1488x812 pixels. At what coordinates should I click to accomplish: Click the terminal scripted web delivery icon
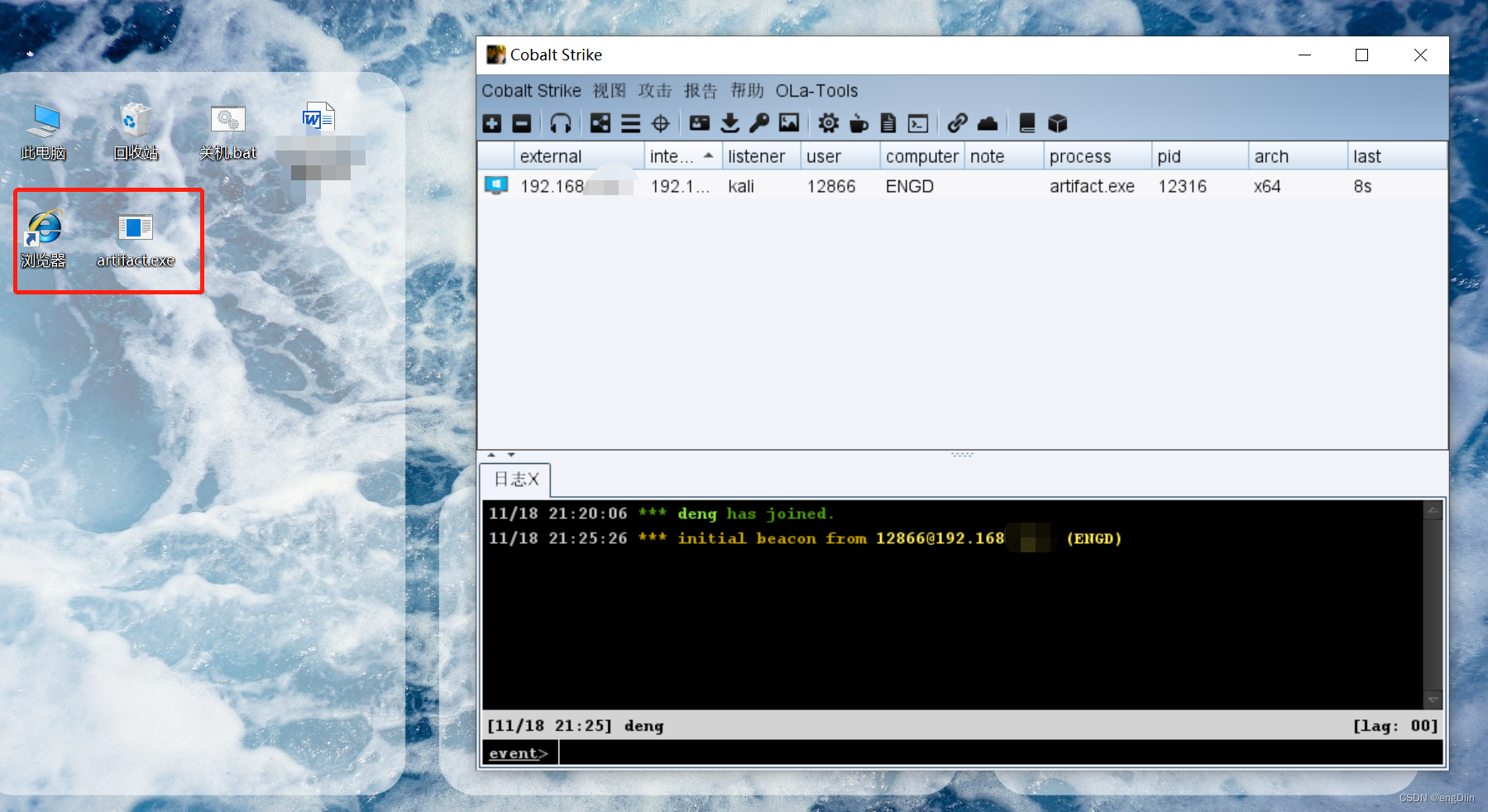coord(918,124)
